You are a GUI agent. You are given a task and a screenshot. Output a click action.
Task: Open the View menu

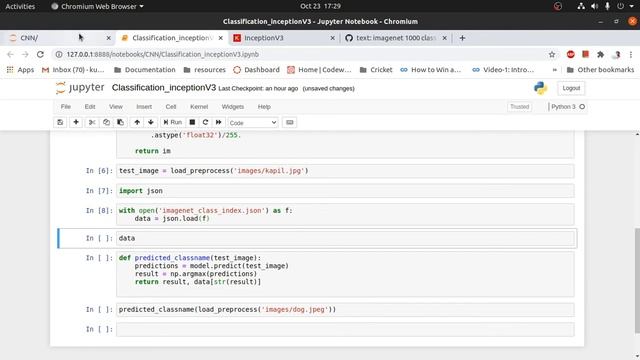point(116,107)
